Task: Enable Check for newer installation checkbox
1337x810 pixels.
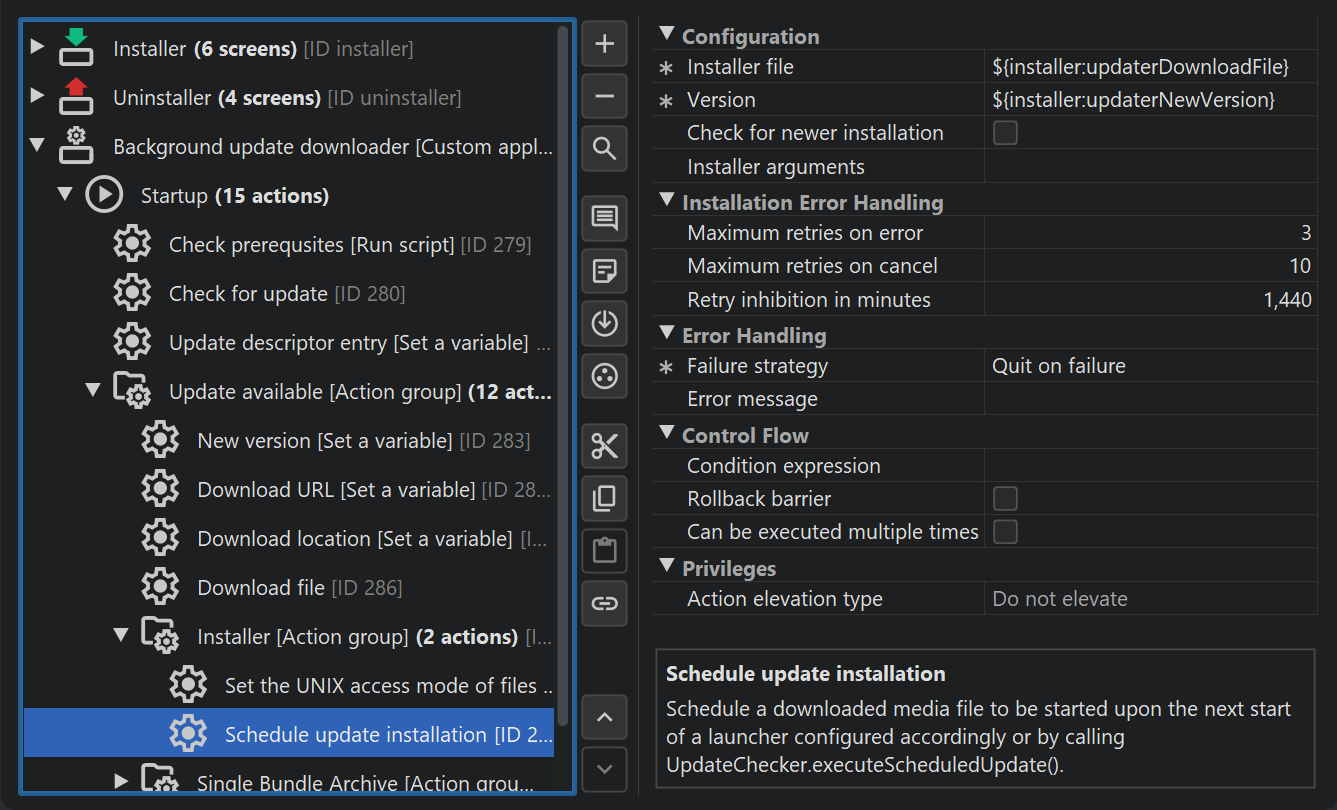Action: 1005,133
